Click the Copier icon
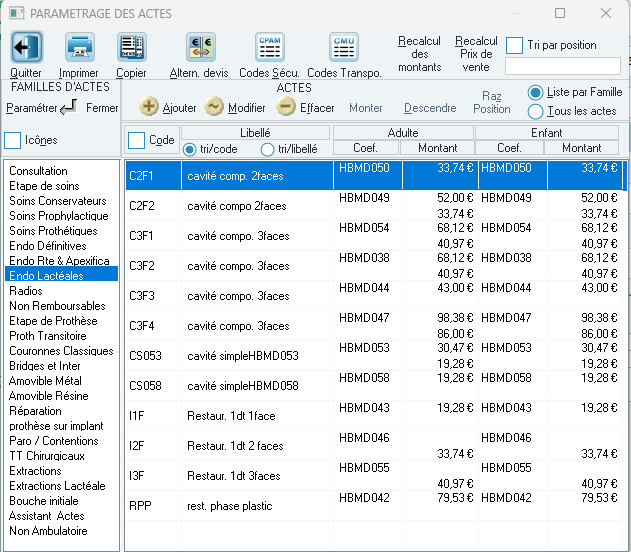The width and height of the screenshot is (631, 552). tap(132, 47)
